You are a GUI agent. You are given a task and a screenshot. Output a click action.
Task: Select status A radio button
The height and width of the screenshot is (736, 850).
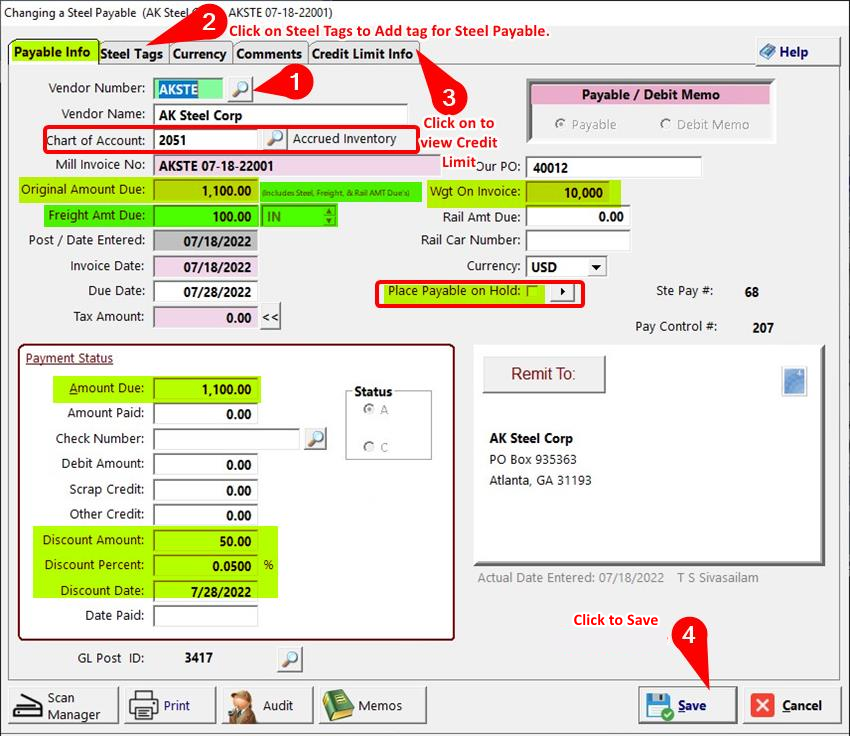pos(369,409)
